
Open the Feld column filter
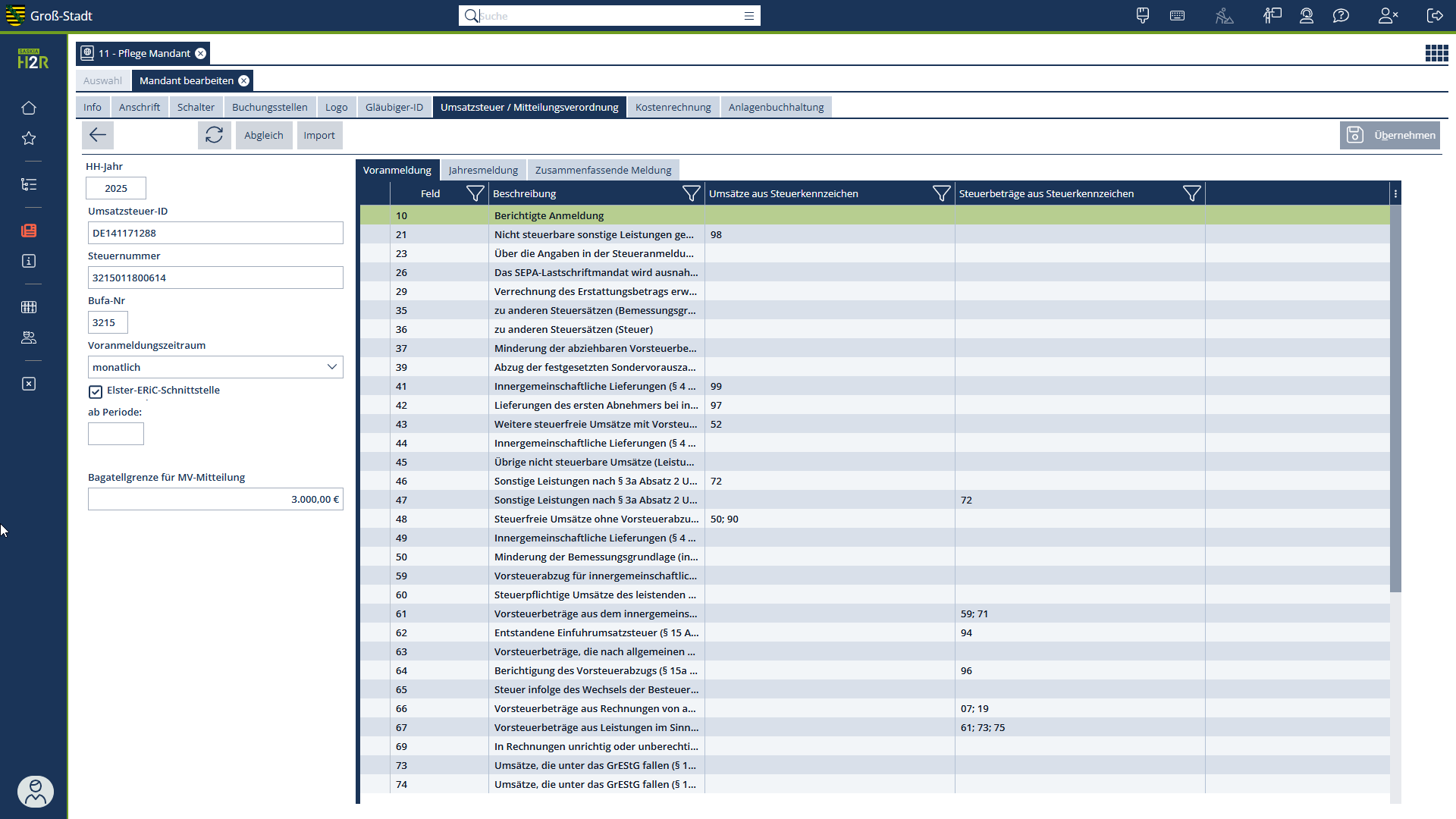coord(475,193)
